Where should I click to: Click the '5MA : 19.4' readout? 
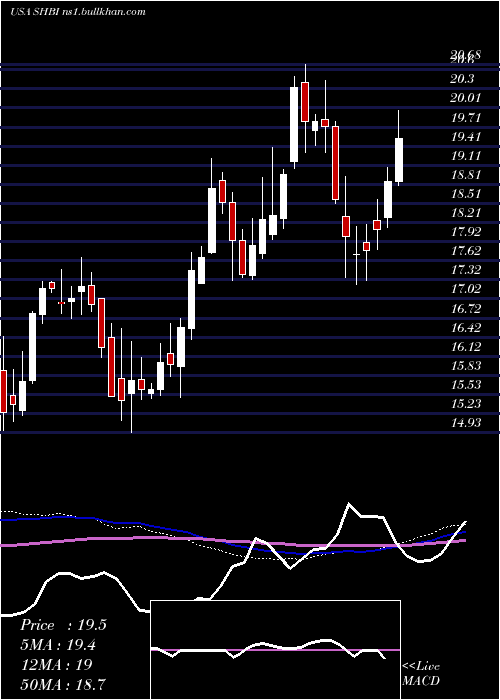tap(58, 645)
